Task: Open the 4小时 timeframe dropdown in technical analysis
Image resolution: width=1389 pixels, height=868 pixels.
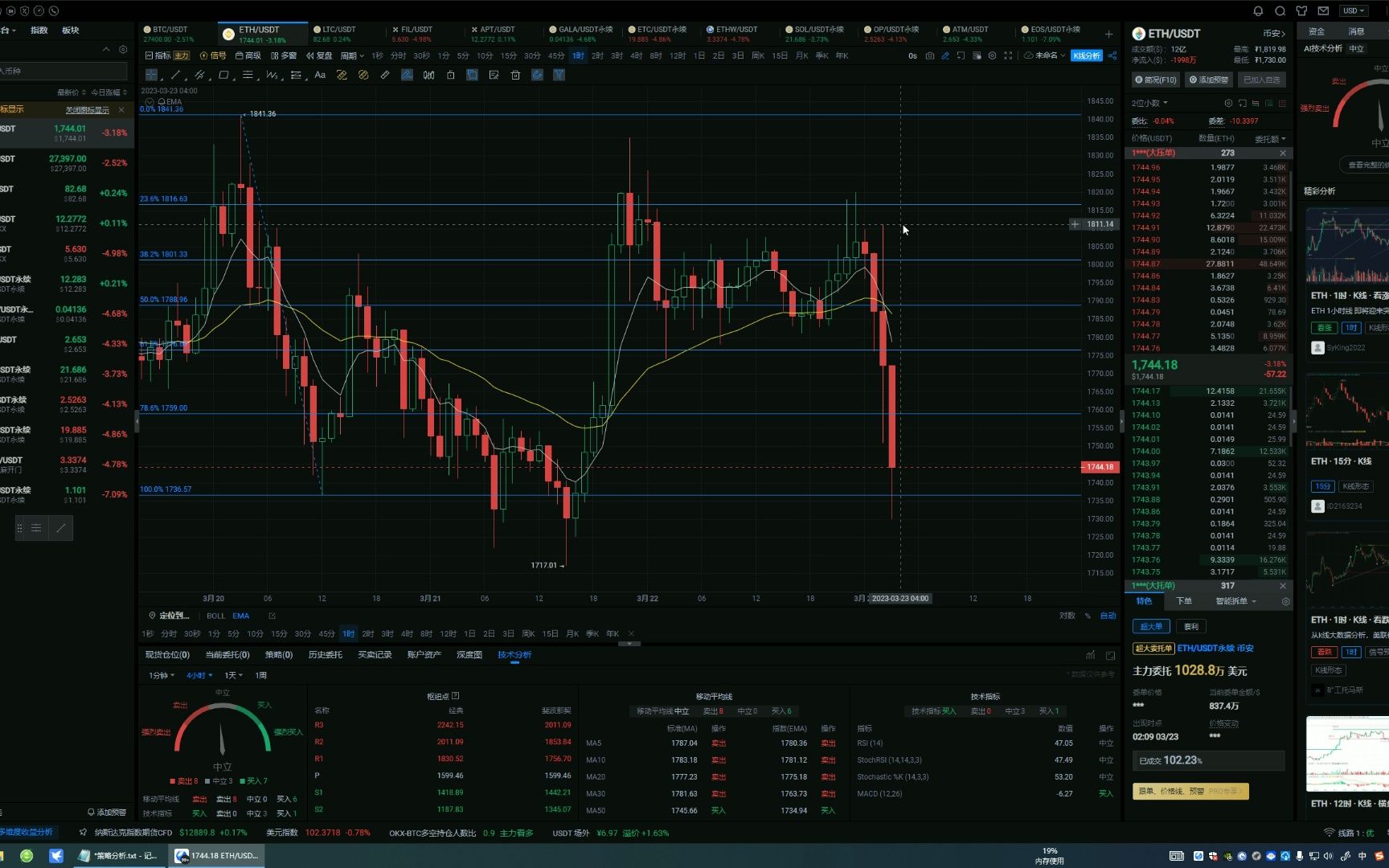Action: (199, 675)
